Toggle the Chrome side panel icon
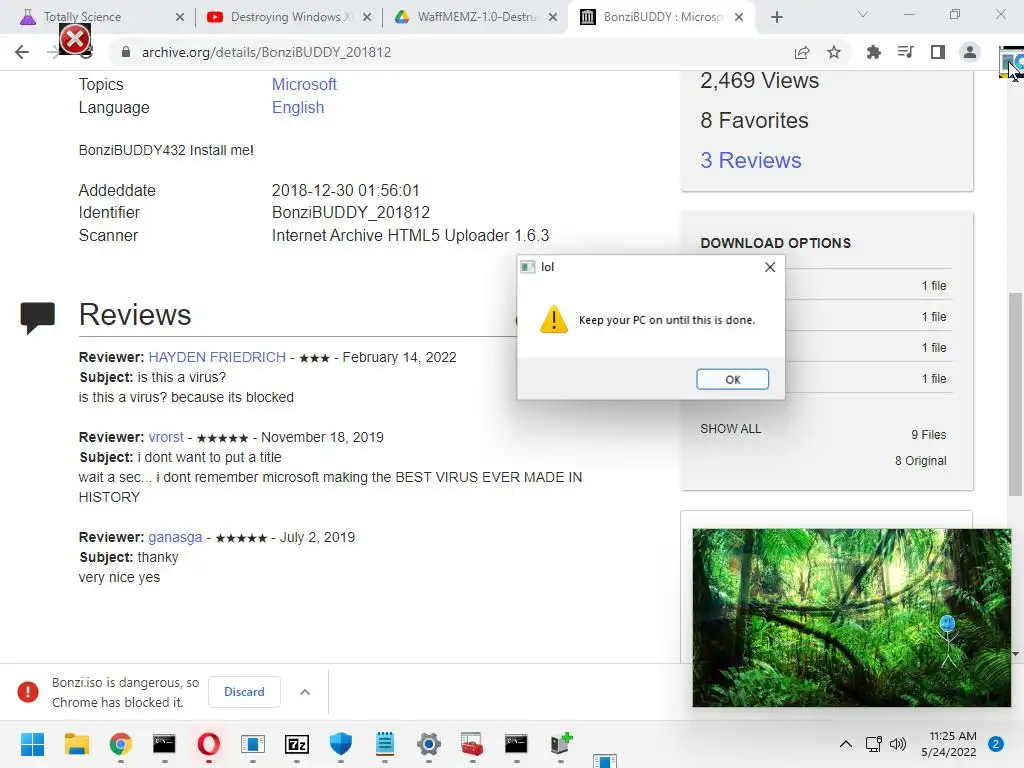 coord(938,52)
